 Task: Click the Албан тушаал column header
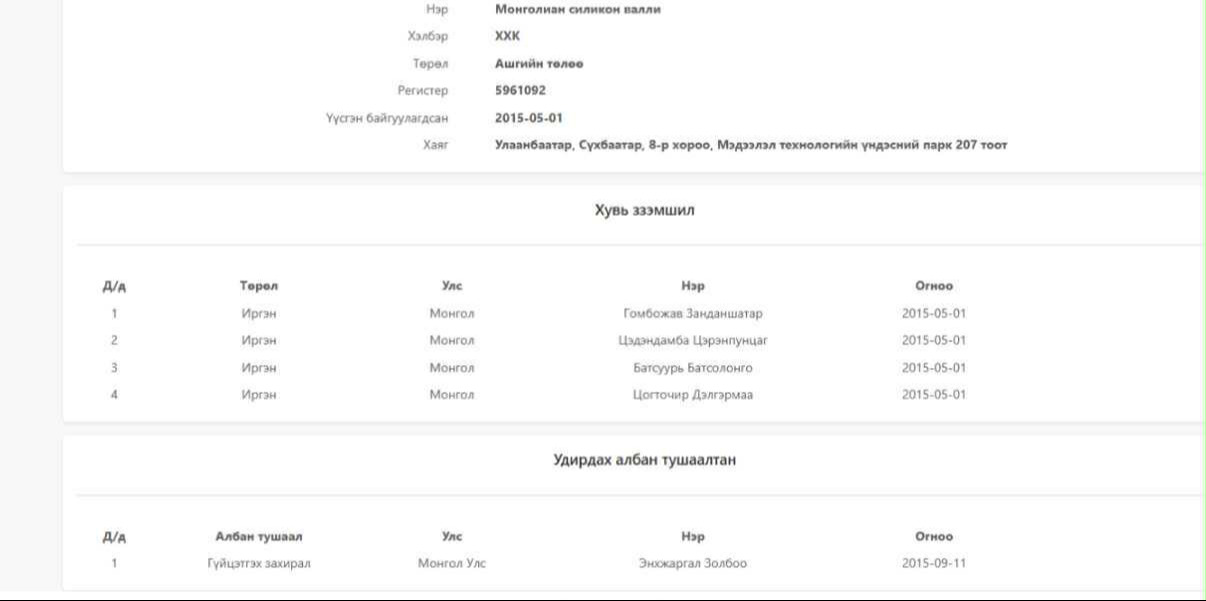pyautogui.click(x=259, y=537)
